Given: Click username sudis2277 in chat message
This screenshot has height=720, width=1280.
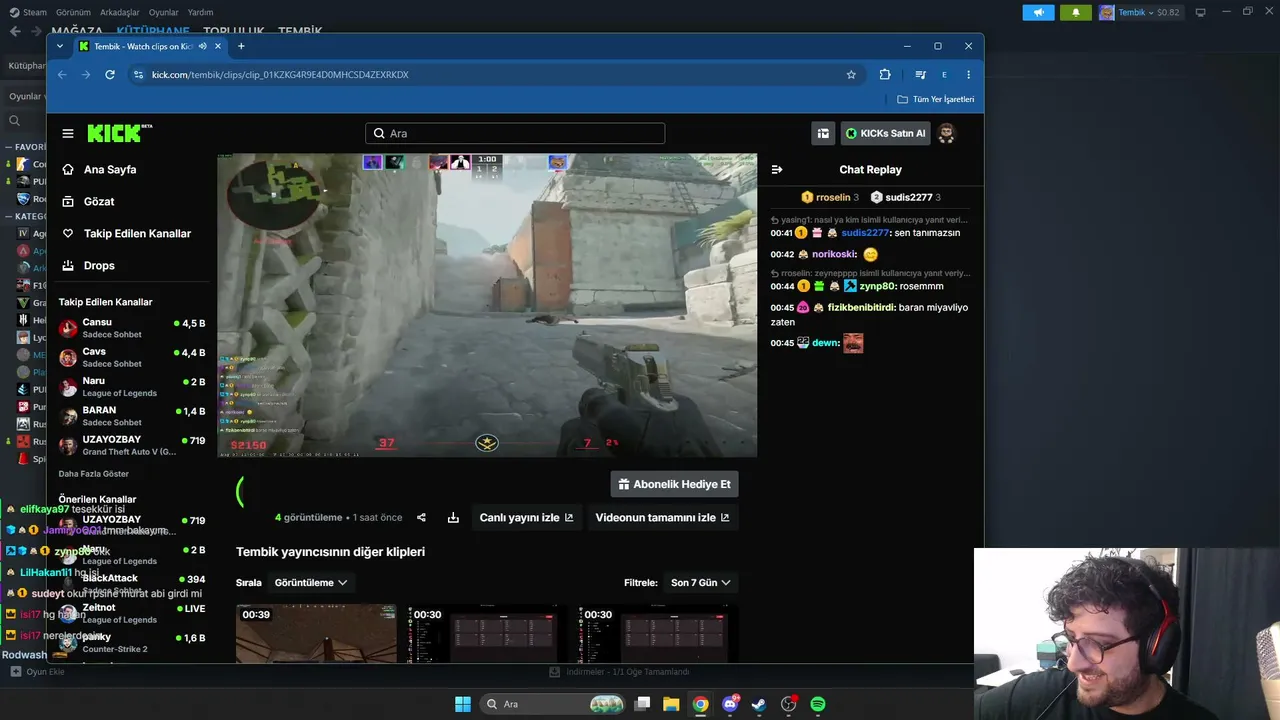Looking at the screenshot, I should pos(866,233).
